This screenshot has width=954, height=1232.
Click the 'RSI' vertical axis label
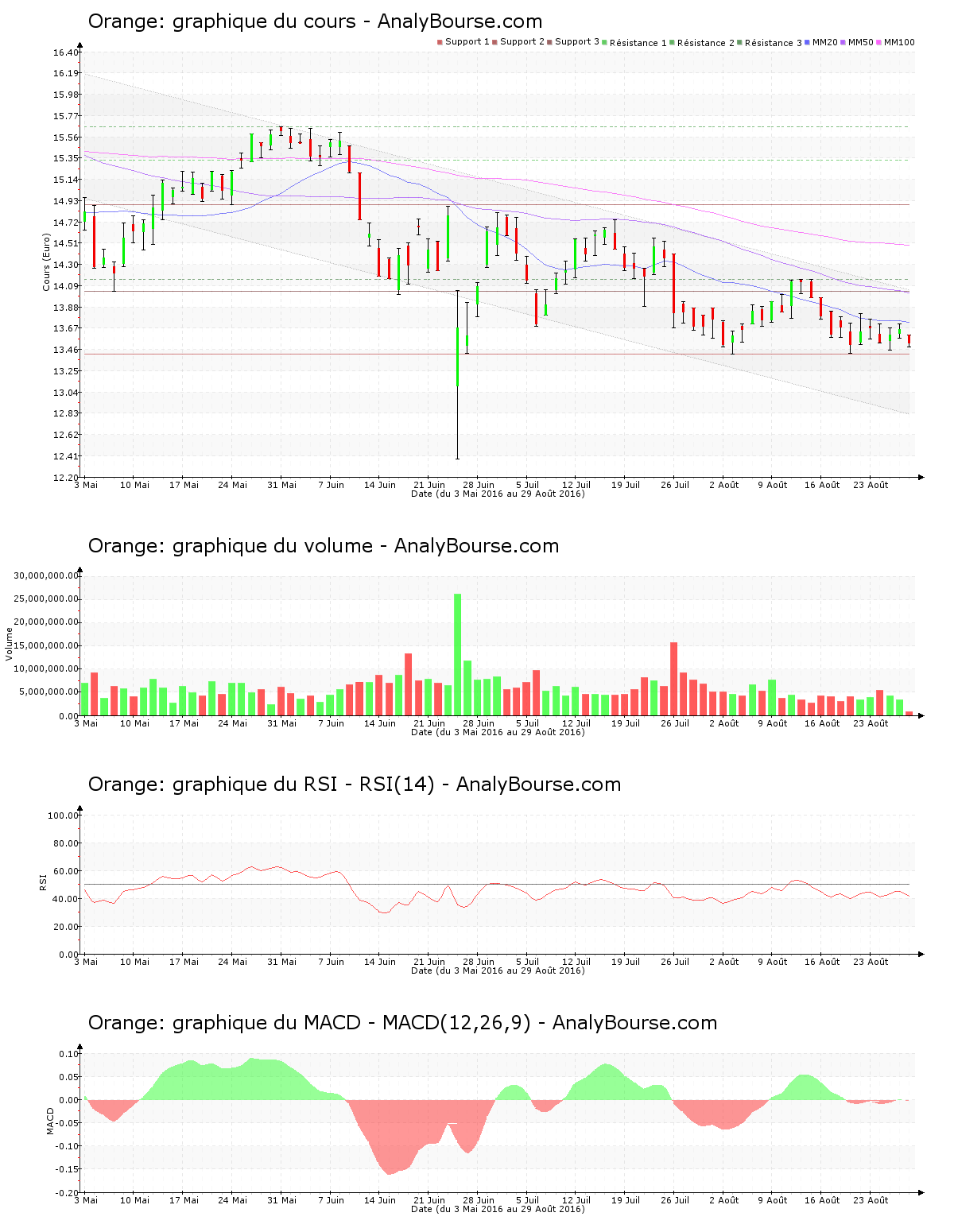coord(43,882)
